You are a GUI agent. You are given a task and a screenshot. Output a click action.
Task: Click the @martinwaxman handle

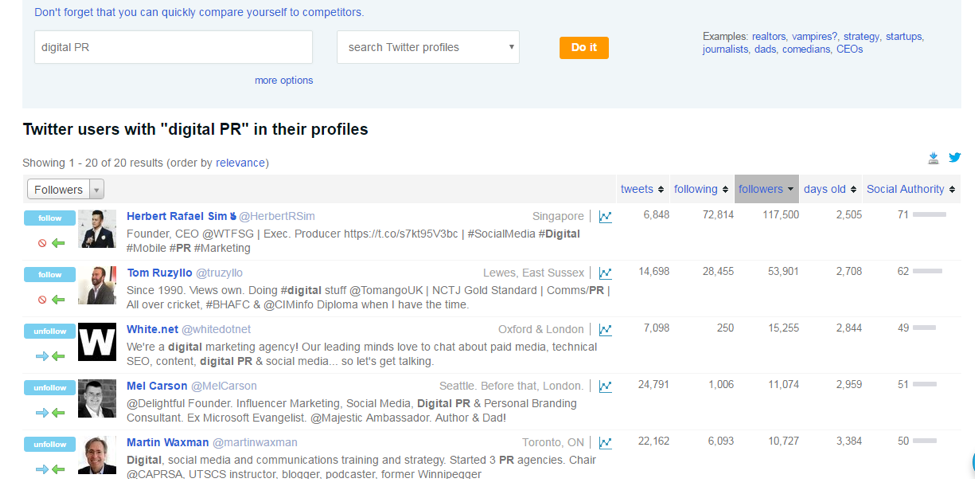(x=255, y=442)
